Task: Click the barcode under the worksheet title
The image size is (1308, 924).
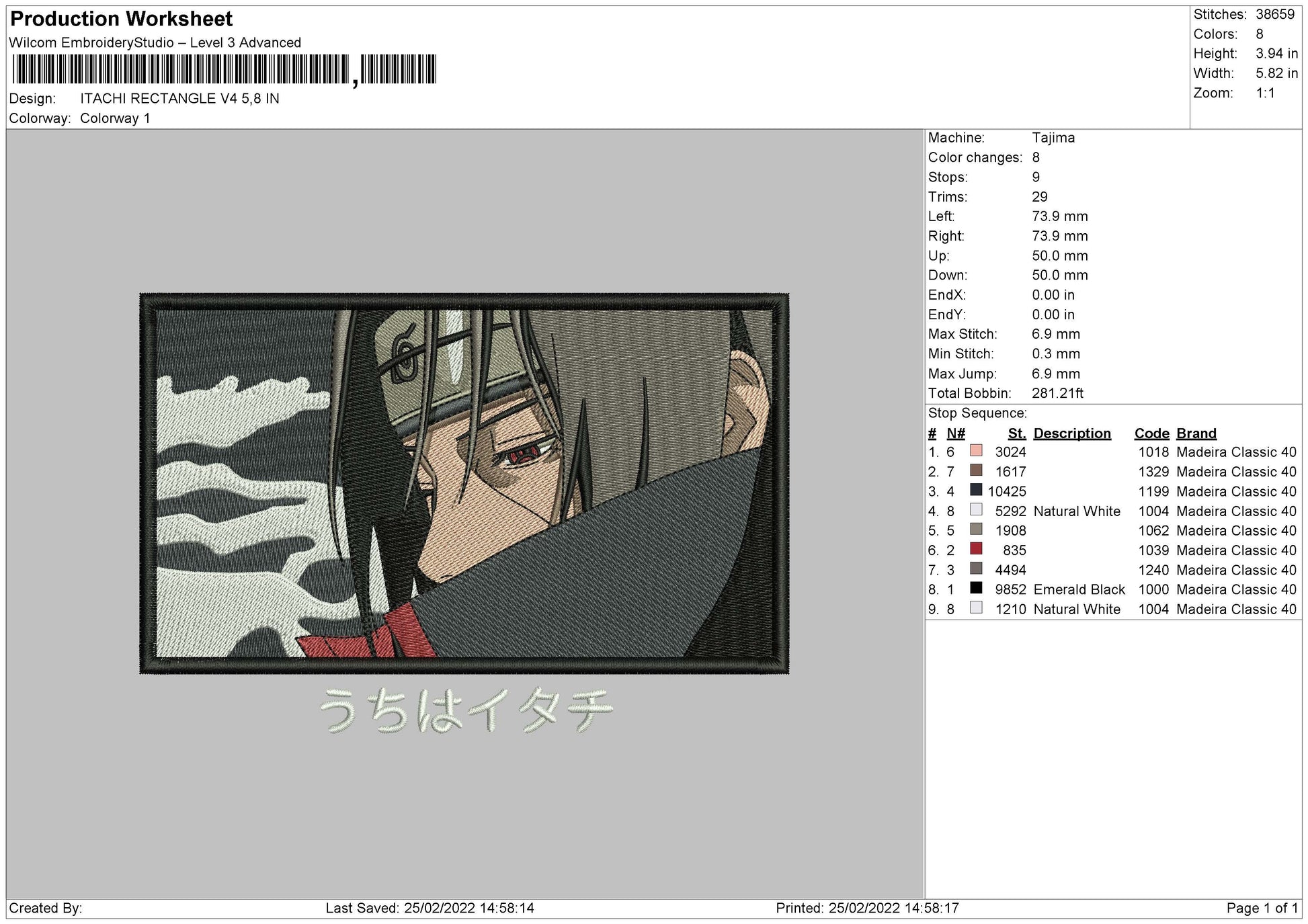Action: 224,69
